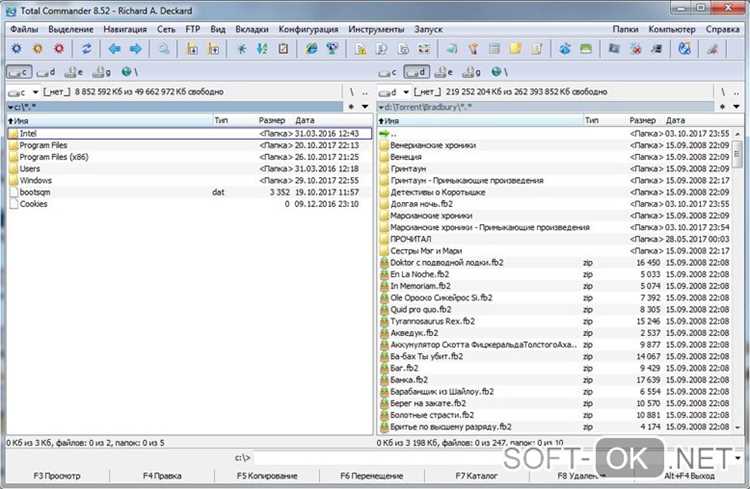This screenshot has width=750, height=489.
Task: Click the green and blue arrows icon
Action: tap(262, 48)
